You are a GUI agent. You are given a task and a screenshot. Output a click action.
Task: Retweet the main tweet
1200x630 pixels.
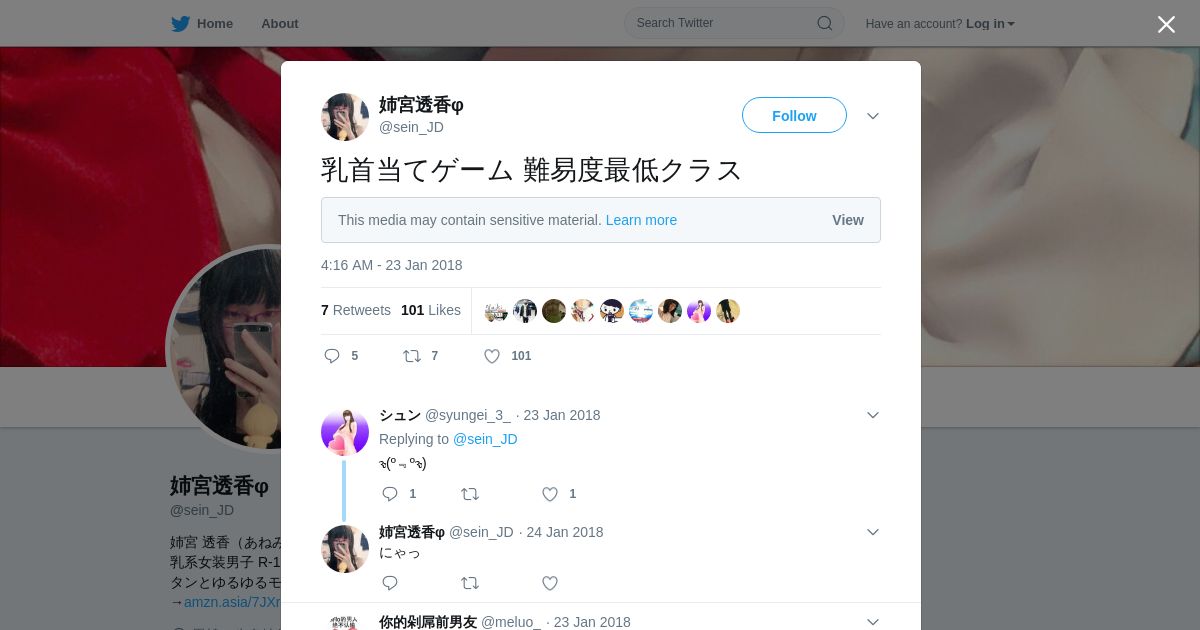coord(412,356)
